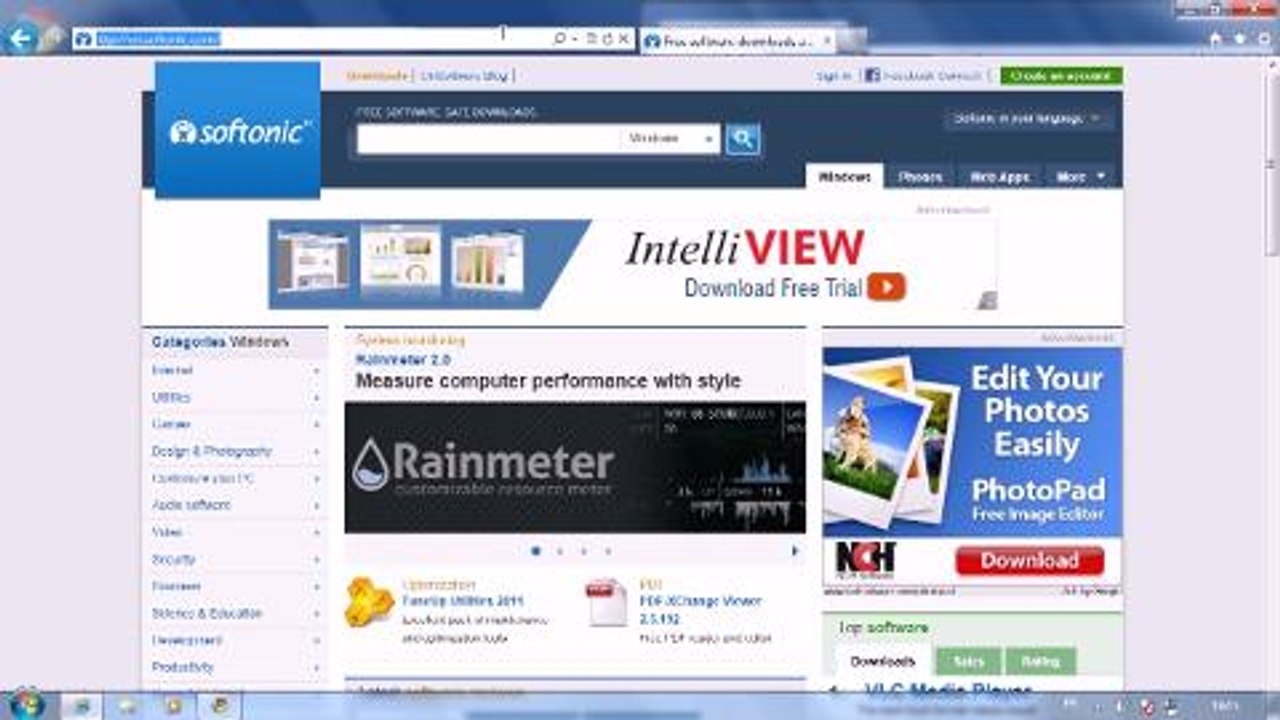Click the blue search magnifier button
This screenshot has width=1280, height=720.
pyautogui.click(x=743, y=139)
